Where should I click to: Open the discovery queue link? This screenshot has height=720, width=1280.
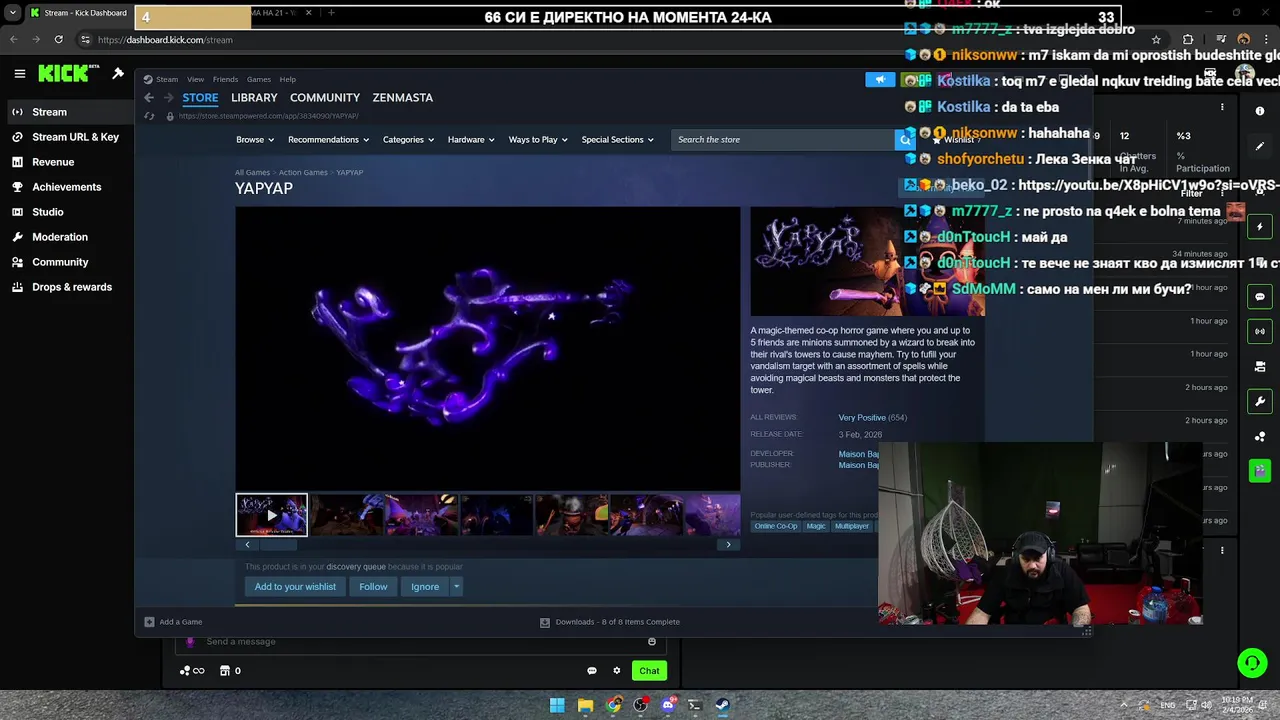pyautogui.click(x=356, y=567)
